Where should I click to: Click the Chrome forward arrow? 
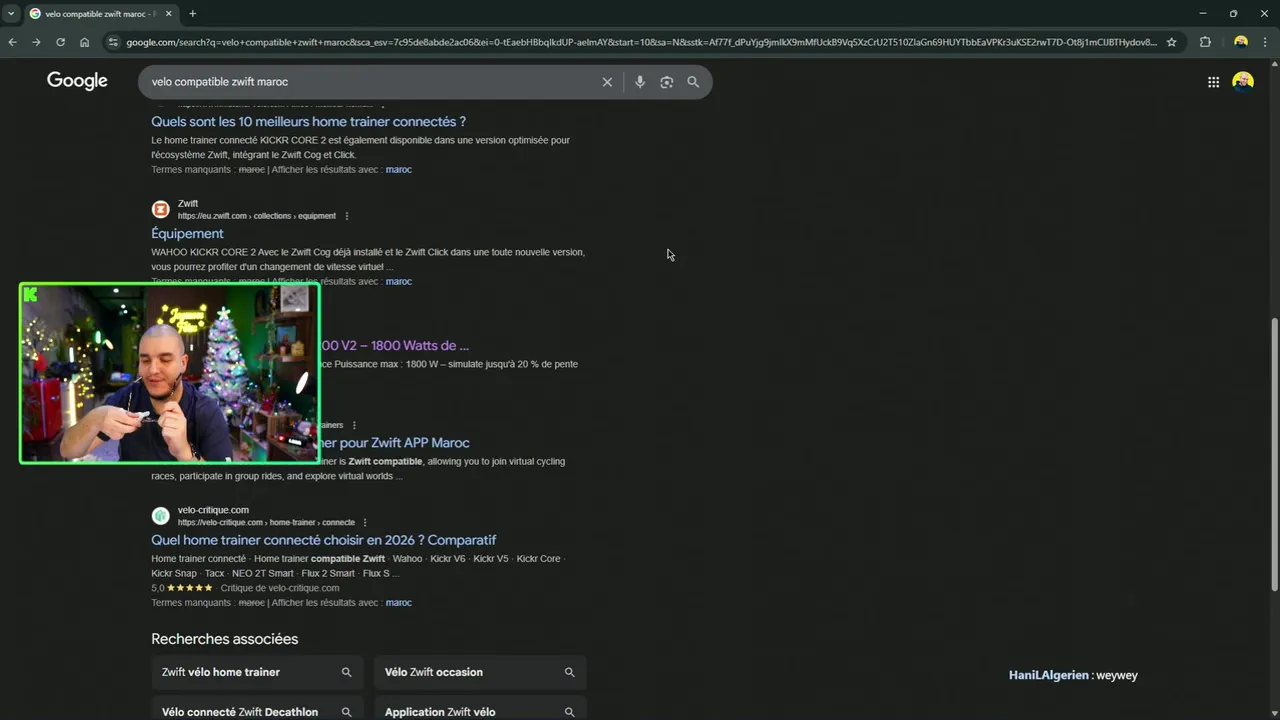(x=36, y=42)
